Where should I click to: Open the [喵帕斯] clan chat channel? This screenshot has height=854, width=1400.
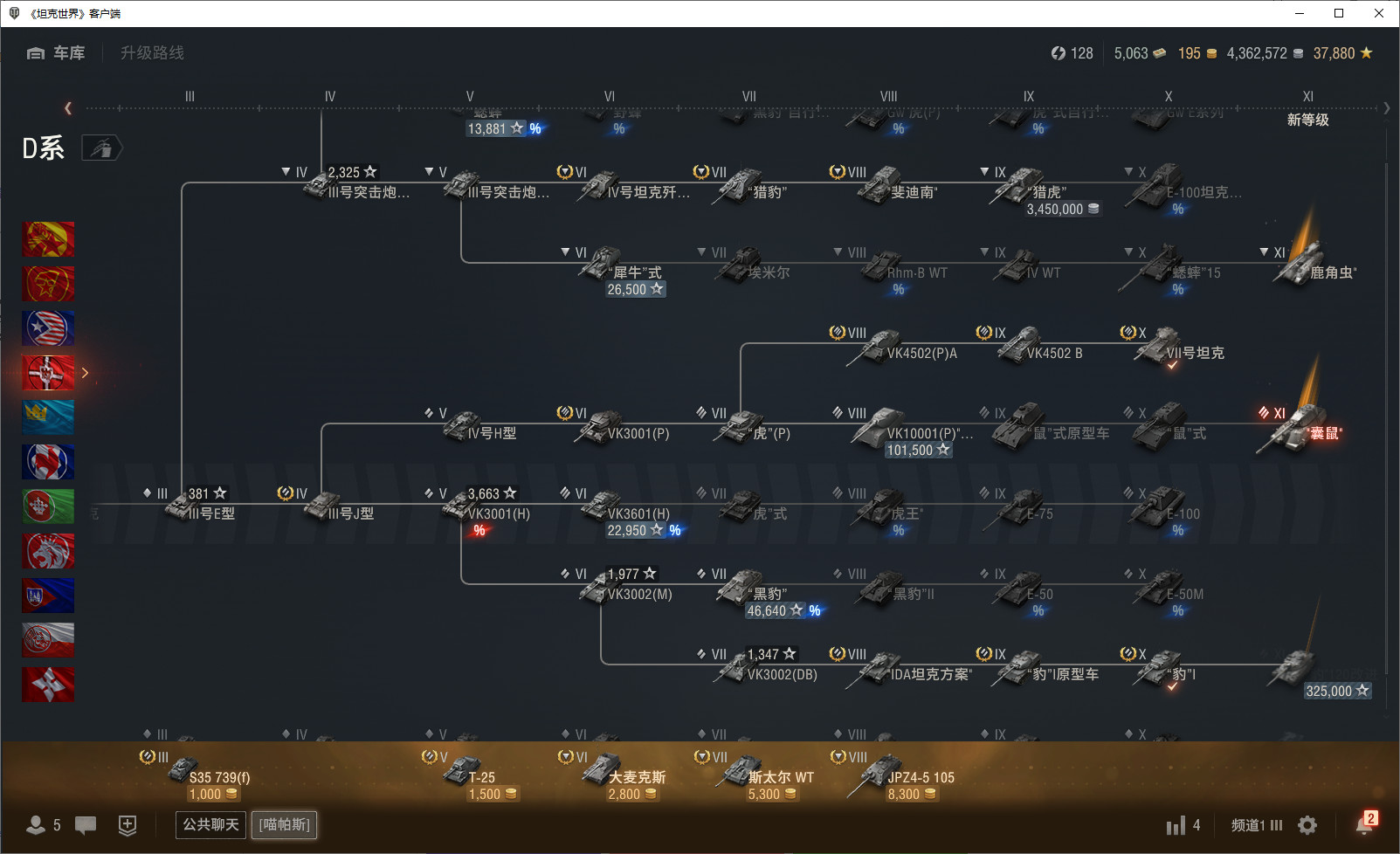point(285,824)
